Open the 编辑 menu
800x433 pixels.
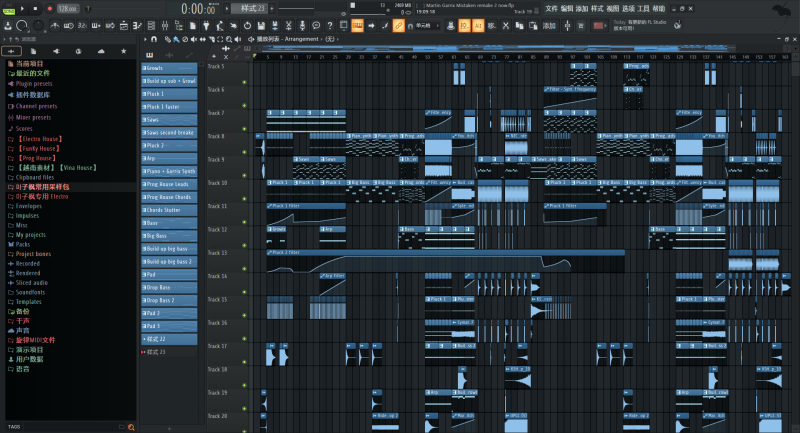[x=567, y=9]
